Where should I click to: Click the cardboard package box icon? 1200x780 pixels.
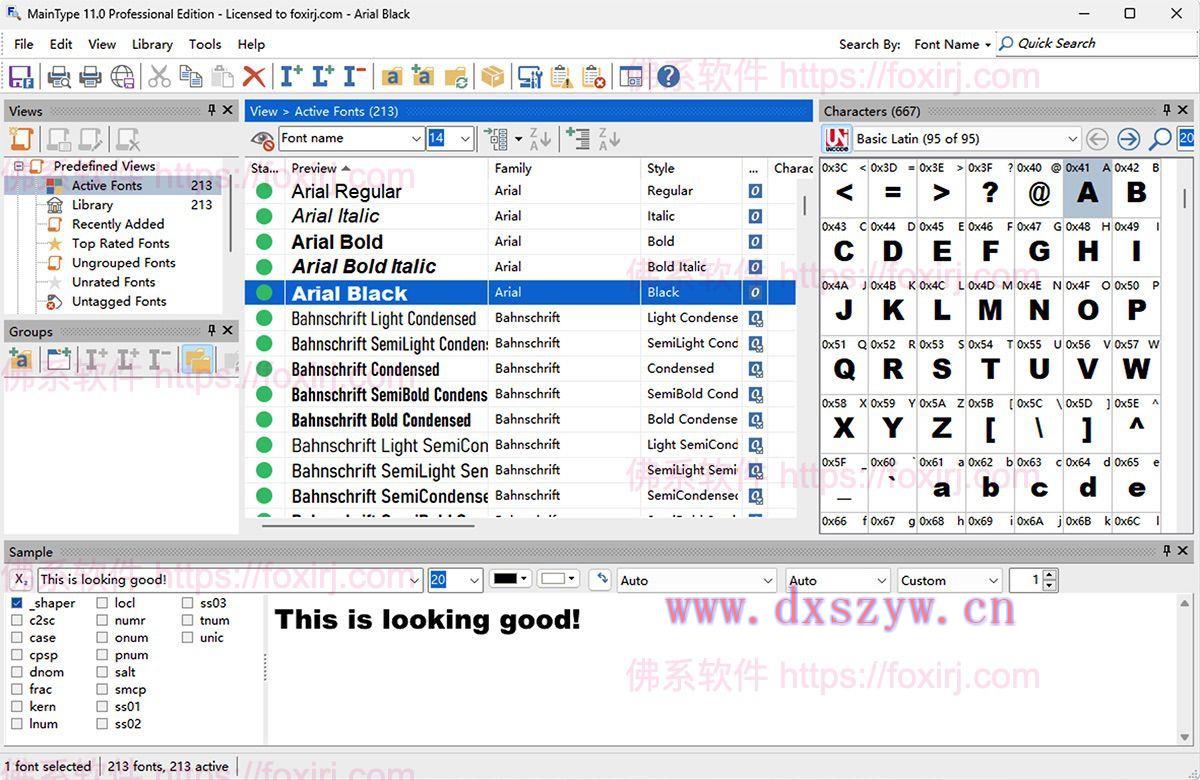coord(492,76)
